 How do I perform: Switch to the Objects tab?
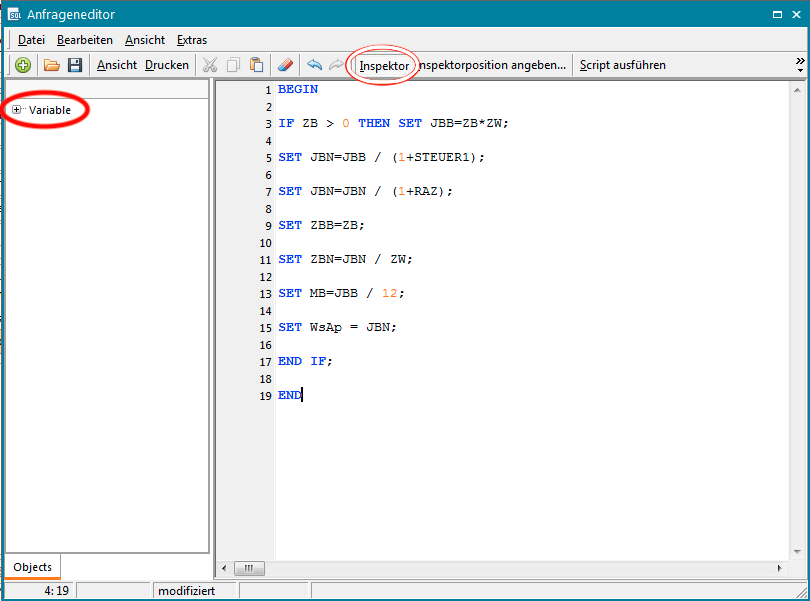click(33, 567)
